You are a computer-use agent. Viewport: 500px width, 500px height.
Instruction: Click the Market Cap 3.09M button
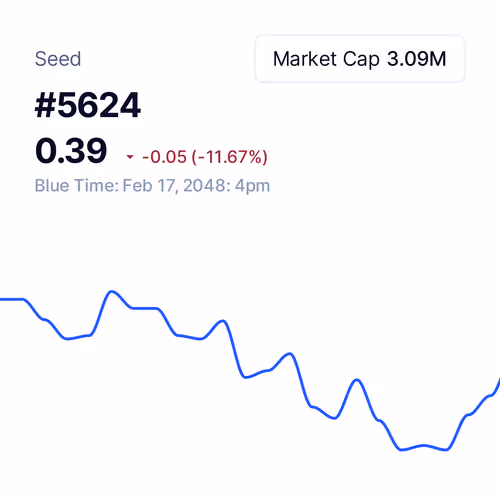click(360, 58)
